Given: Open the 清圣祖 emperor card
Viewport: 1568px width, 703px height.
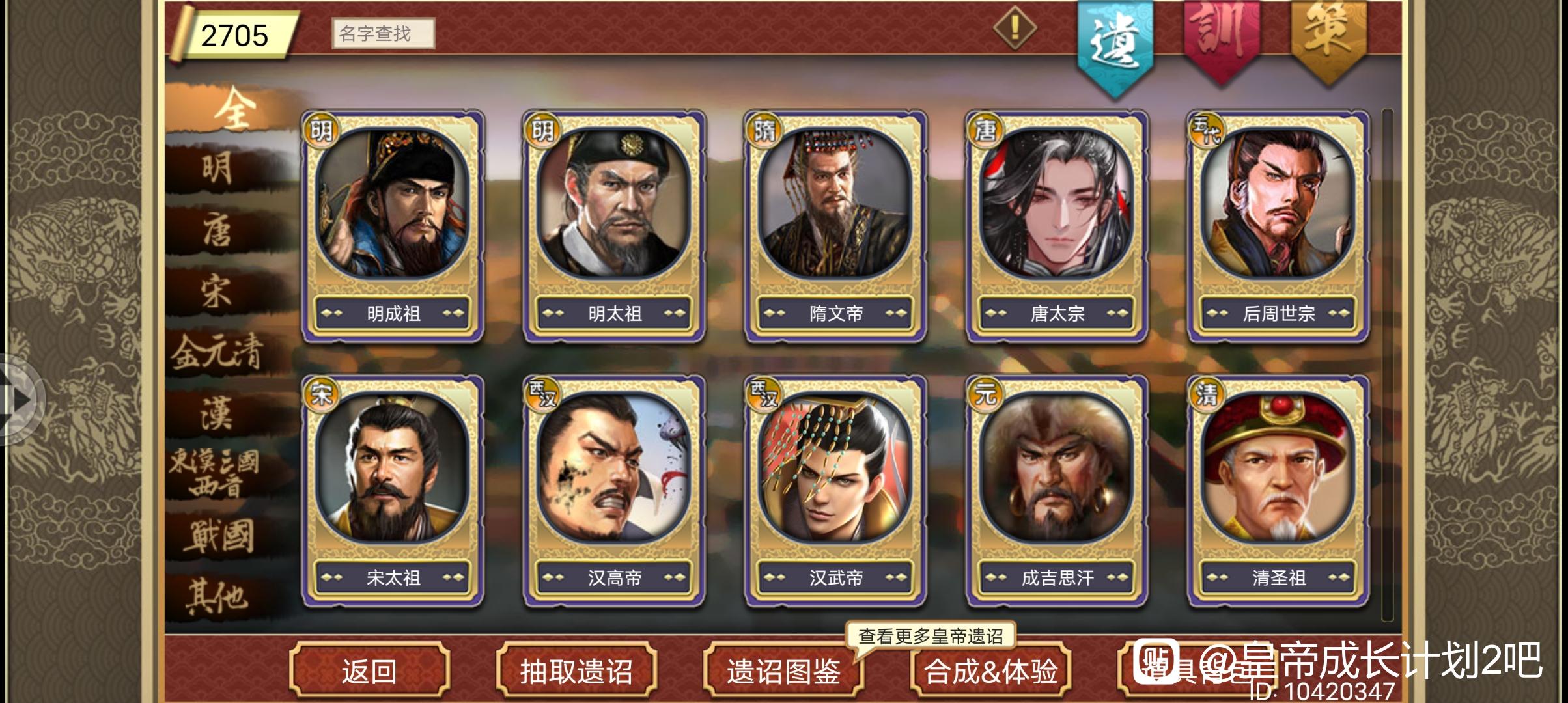Looking at the screenshot, I should 1278,491.
